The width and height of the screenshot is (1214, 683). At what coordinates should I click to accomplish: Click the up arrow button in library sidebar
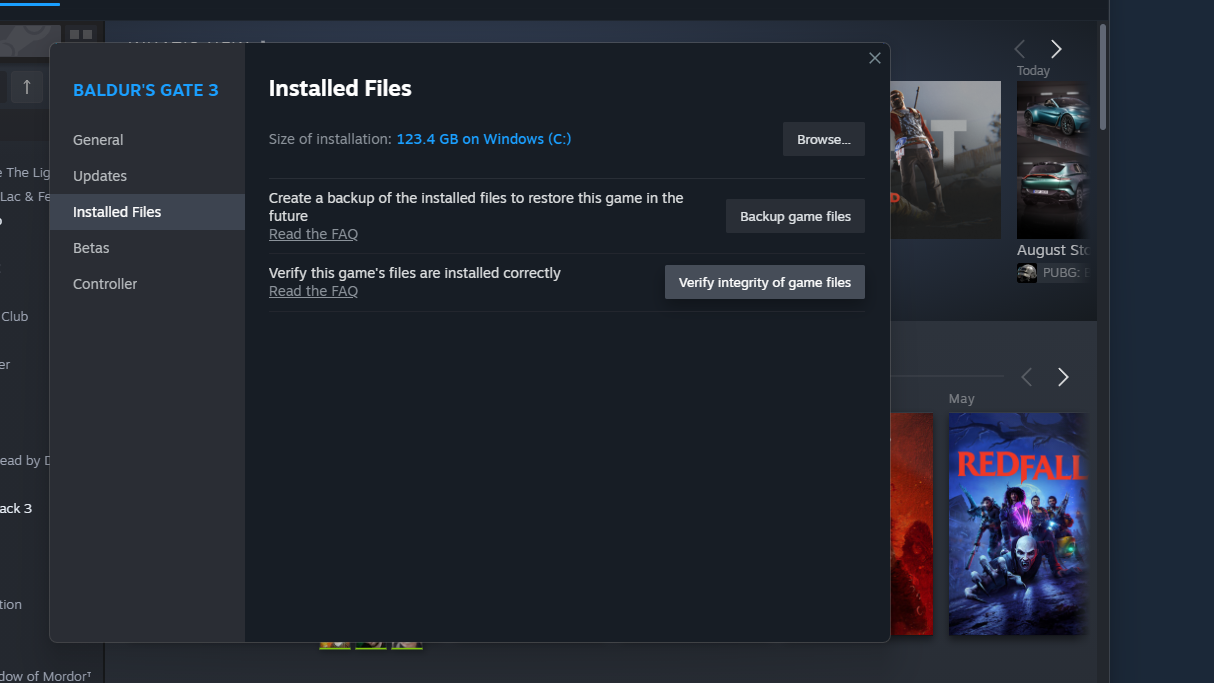coord(27,87)
